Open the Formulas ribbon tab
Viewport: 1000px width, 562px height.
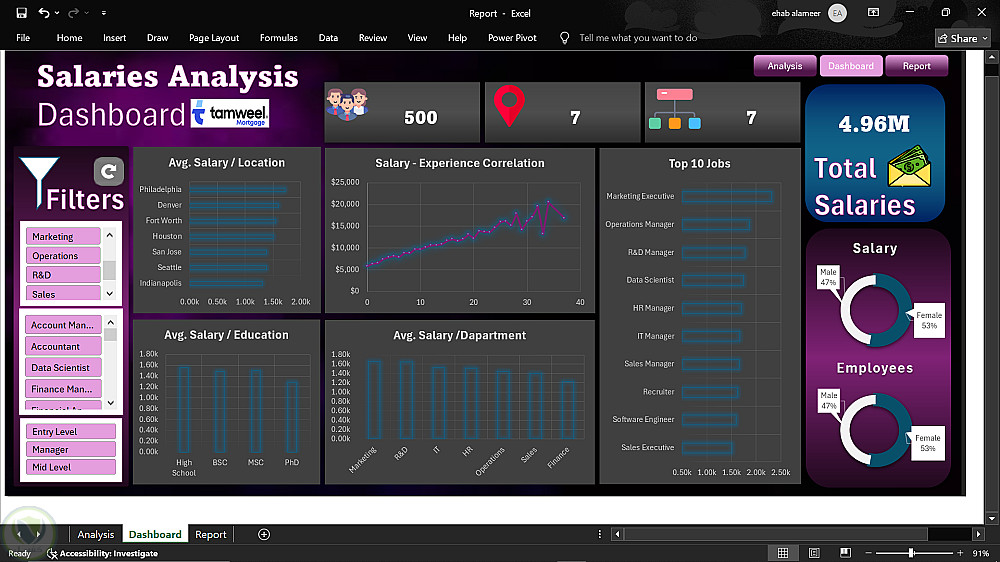coord(279,38)
